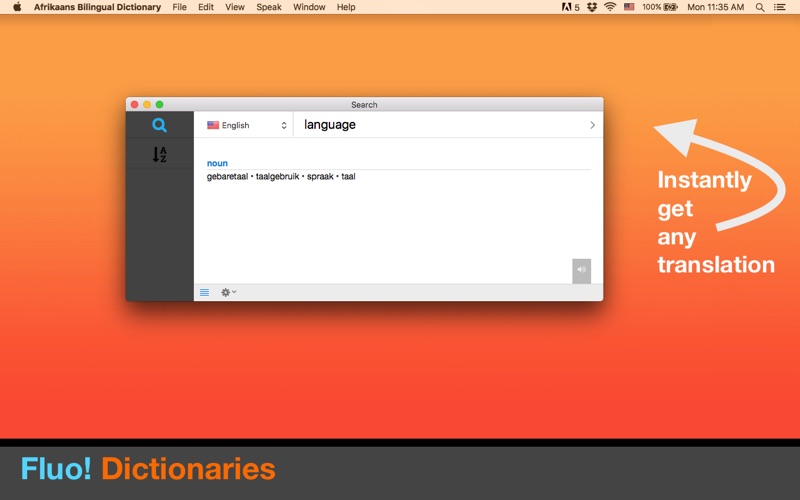The image size is (800, 500).
Task: Open the Speak menu
Action: (269, 7)
